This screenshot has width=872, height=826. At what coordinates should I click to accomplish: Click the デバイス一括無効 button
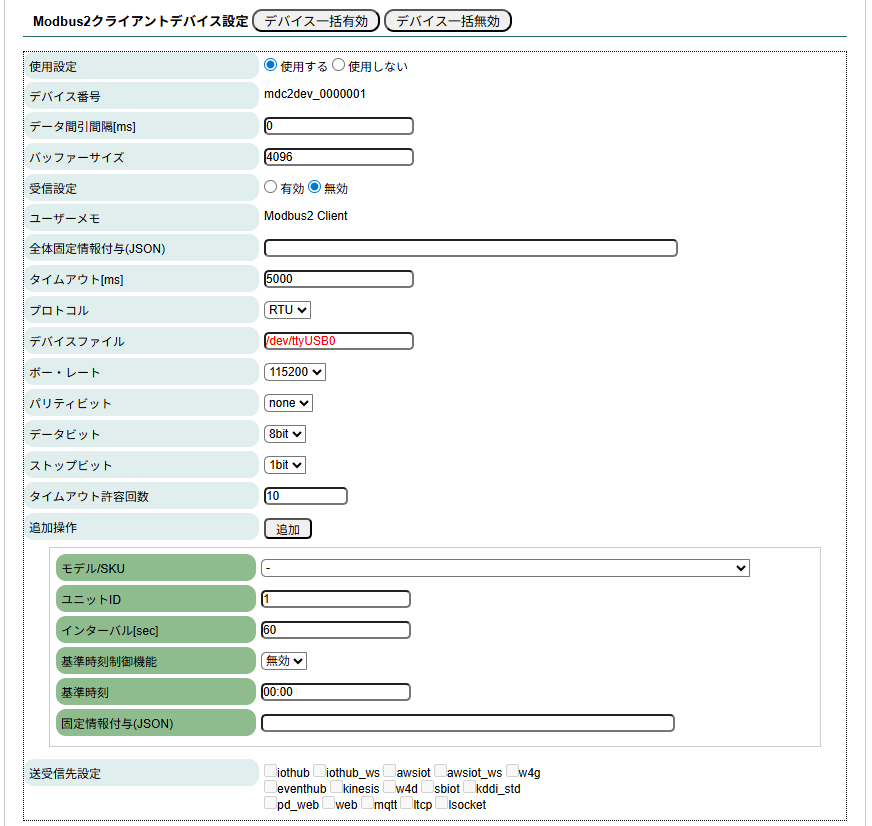tap(448, 21)
